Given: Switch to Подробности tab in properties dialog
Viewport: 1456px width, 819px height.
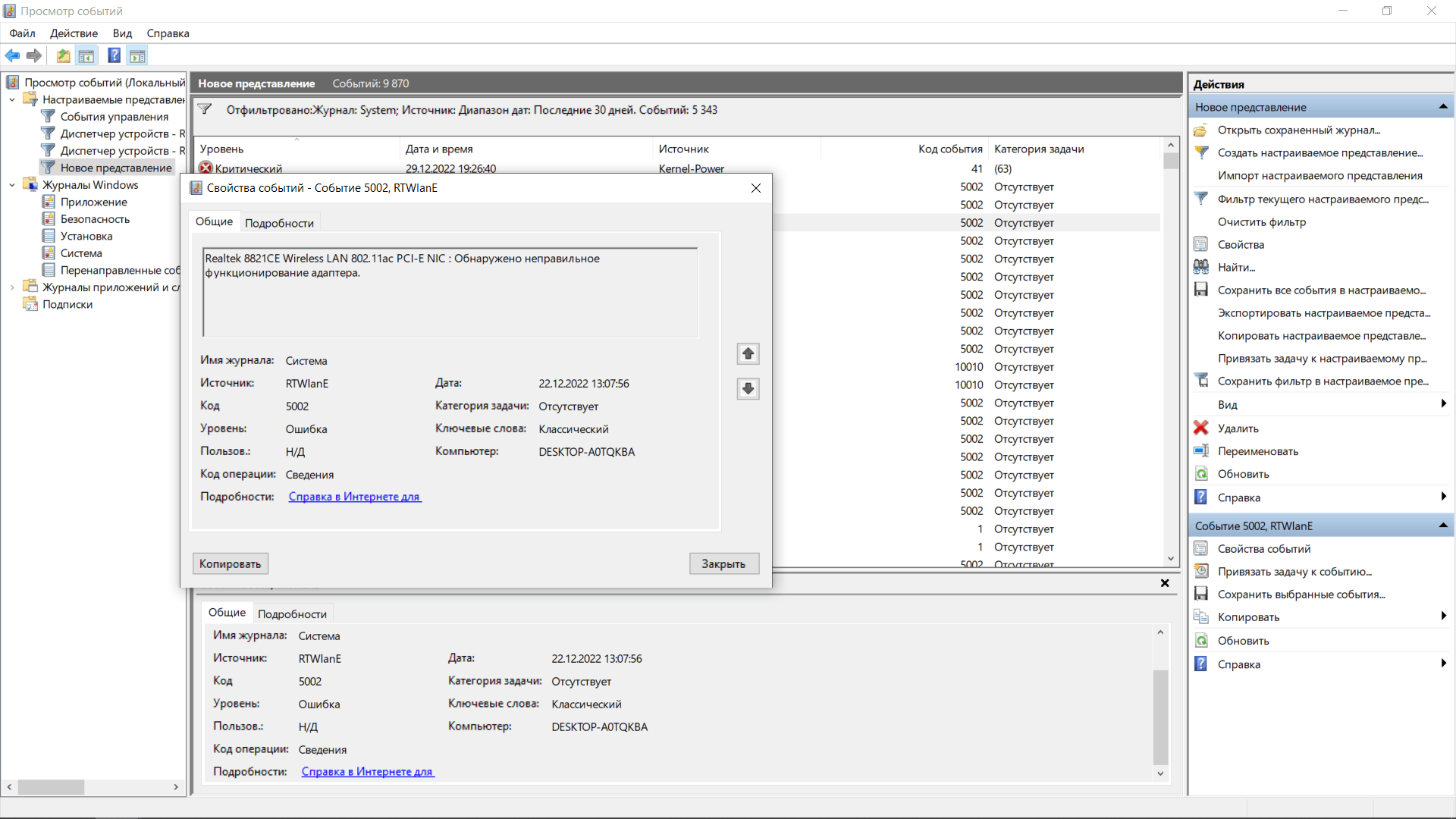Looking at the screenshot, I should (279, 223).
